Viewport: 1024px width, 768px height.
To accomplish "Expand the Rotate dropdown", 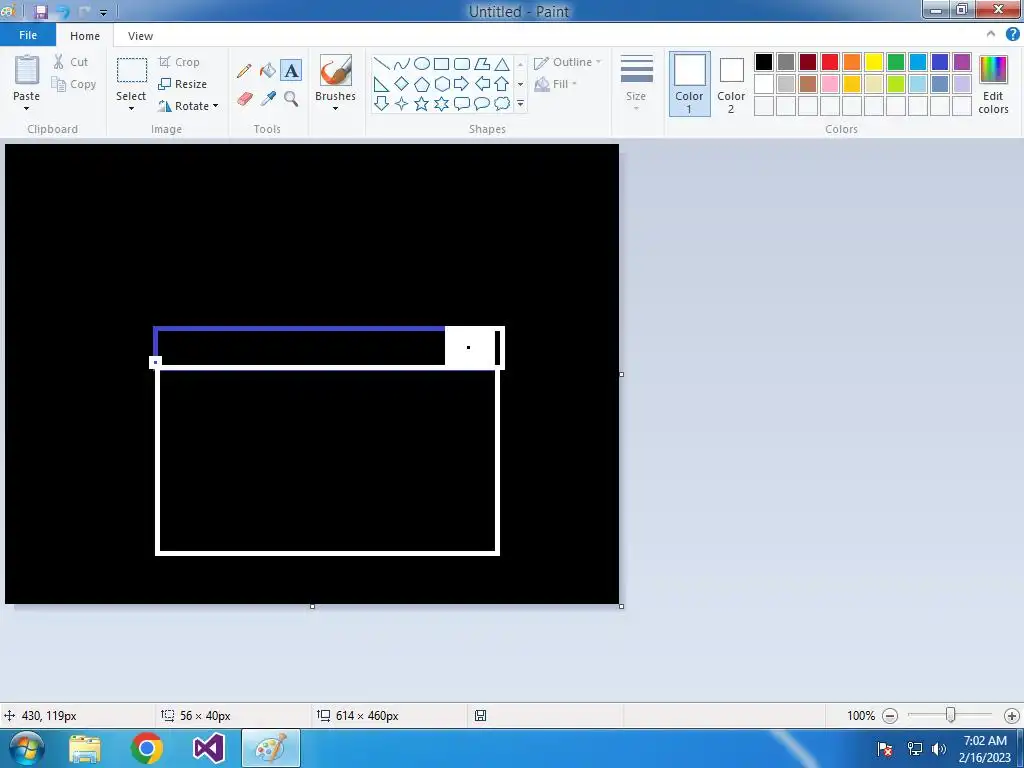I will click(216, 106).
